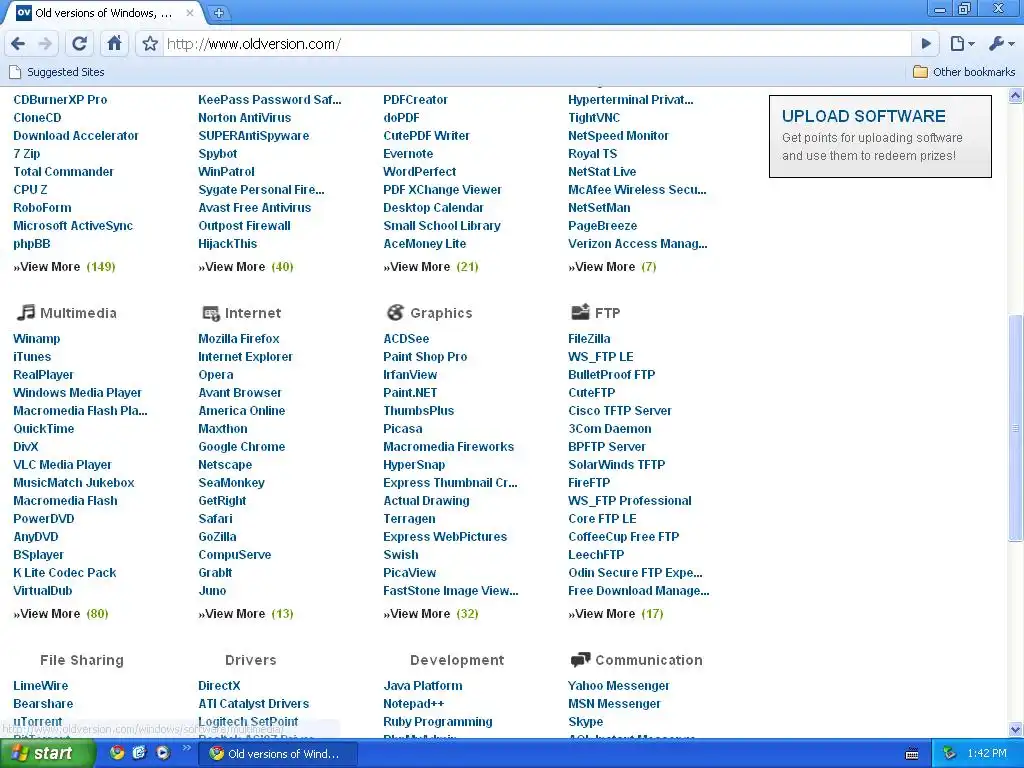Screen dimensions: 1024x768
Task: Open the VLC Media Player link
Action: point(62,464)
